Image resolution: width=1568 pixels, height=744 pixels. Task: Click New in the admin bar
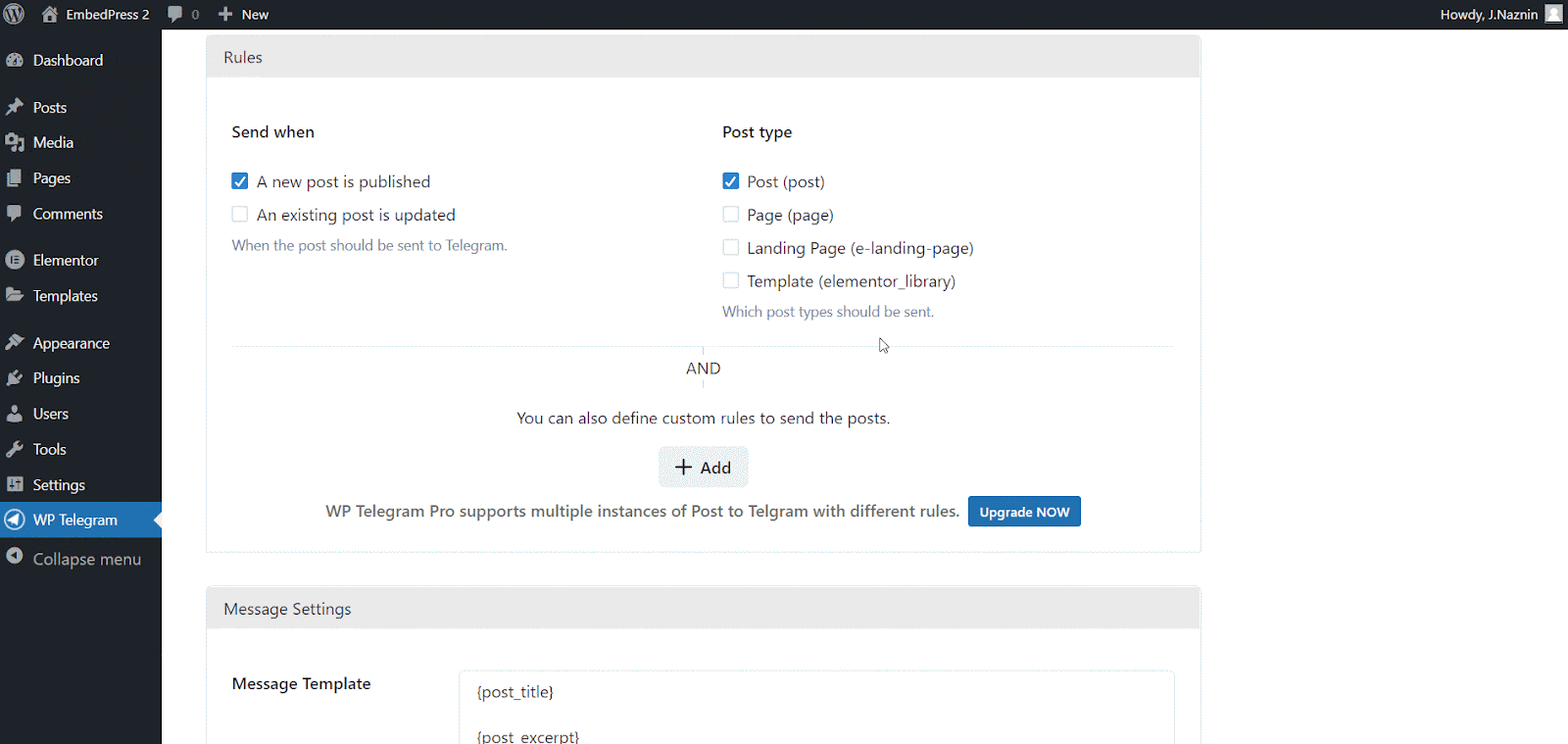[x=255, y=14]
